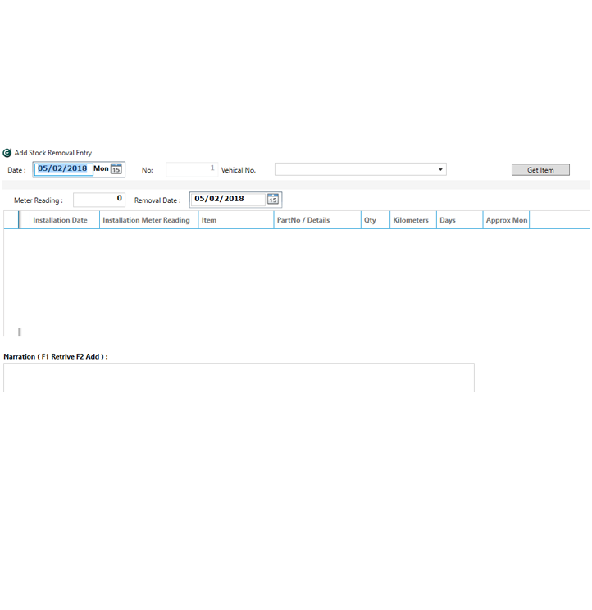Screen dimensions: 592x610
Task: Click the Get Item button
Action: 541,170
